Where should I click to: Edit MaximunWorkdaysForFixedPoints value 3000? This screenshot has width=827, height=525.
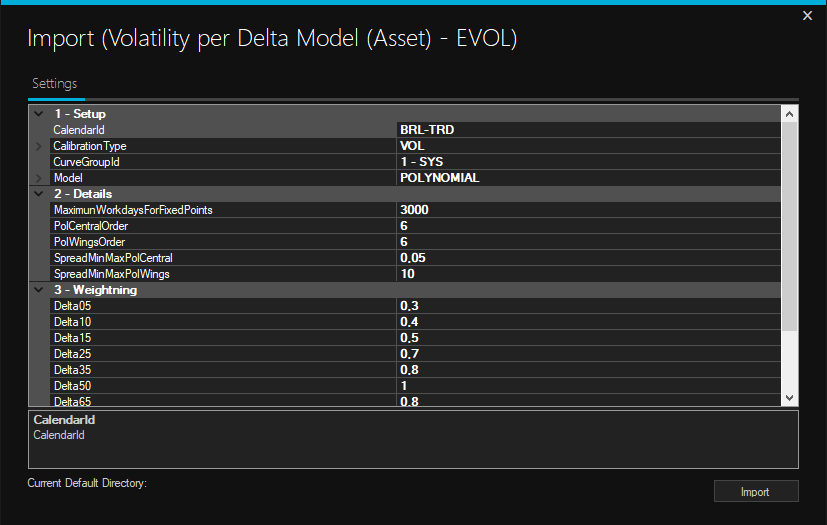(x=587, y=210)
